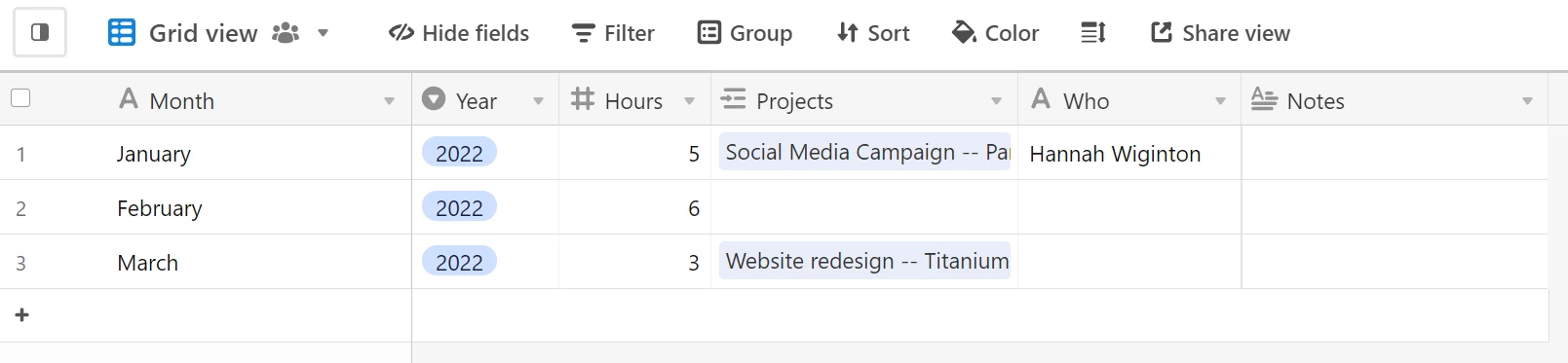Add a new row with plus icon
Screen dimensions: 1568x363
point(22,315)
